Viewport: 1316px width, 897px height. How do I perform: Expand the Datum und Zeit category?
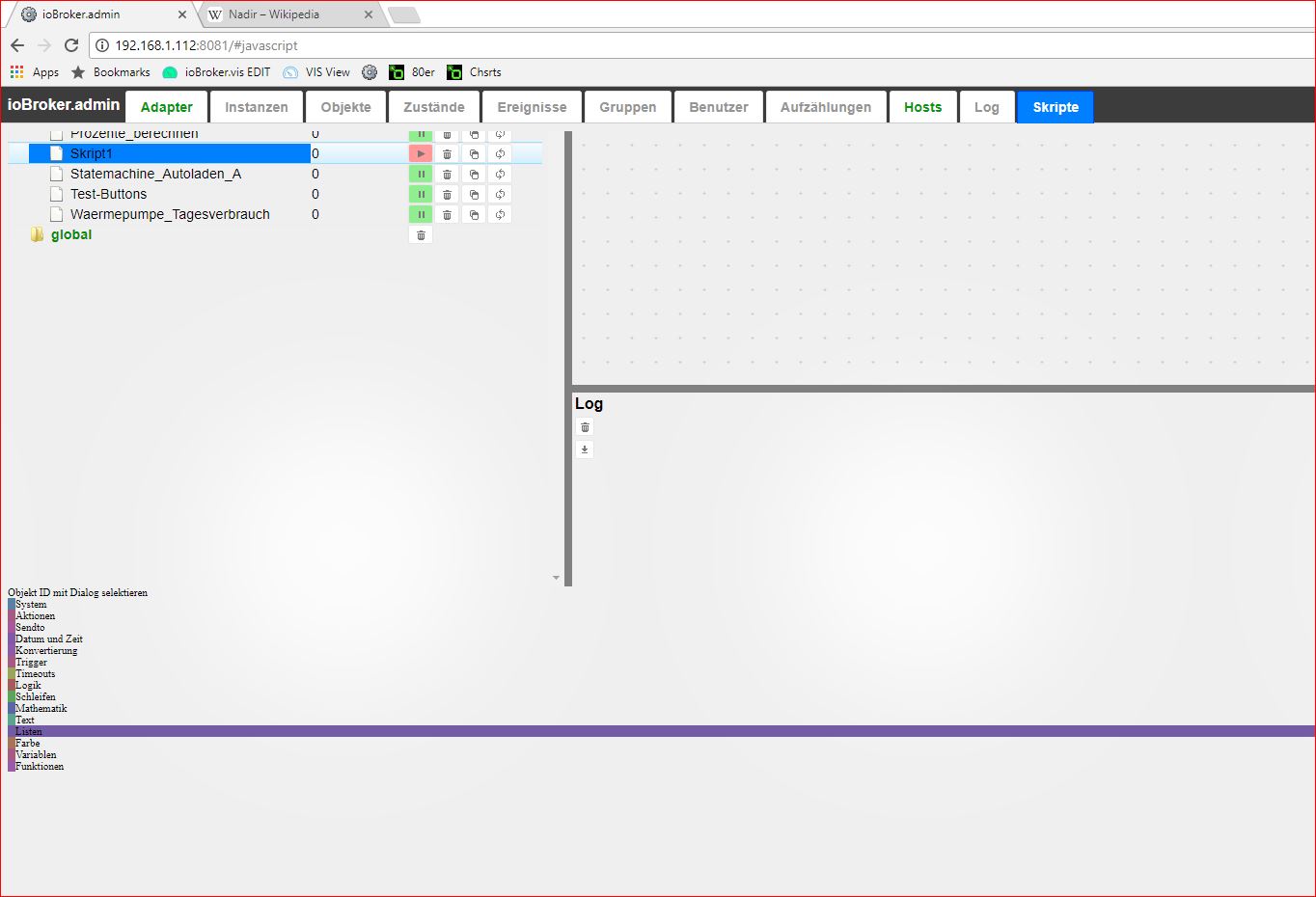coord(48,639)
